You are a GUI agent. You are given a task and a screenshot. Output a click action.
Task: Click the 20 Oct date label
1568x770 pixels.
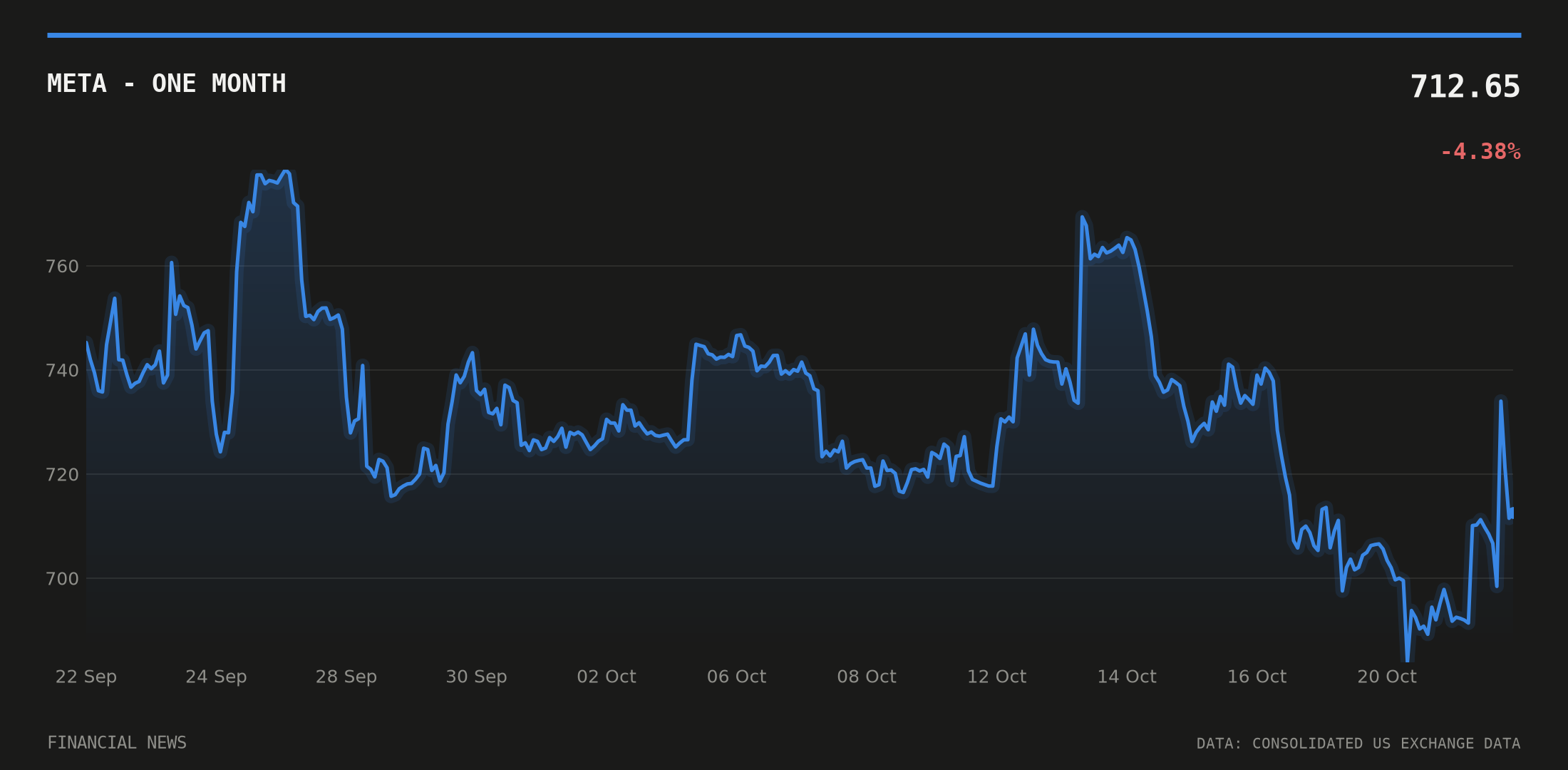click(1387, 677)
